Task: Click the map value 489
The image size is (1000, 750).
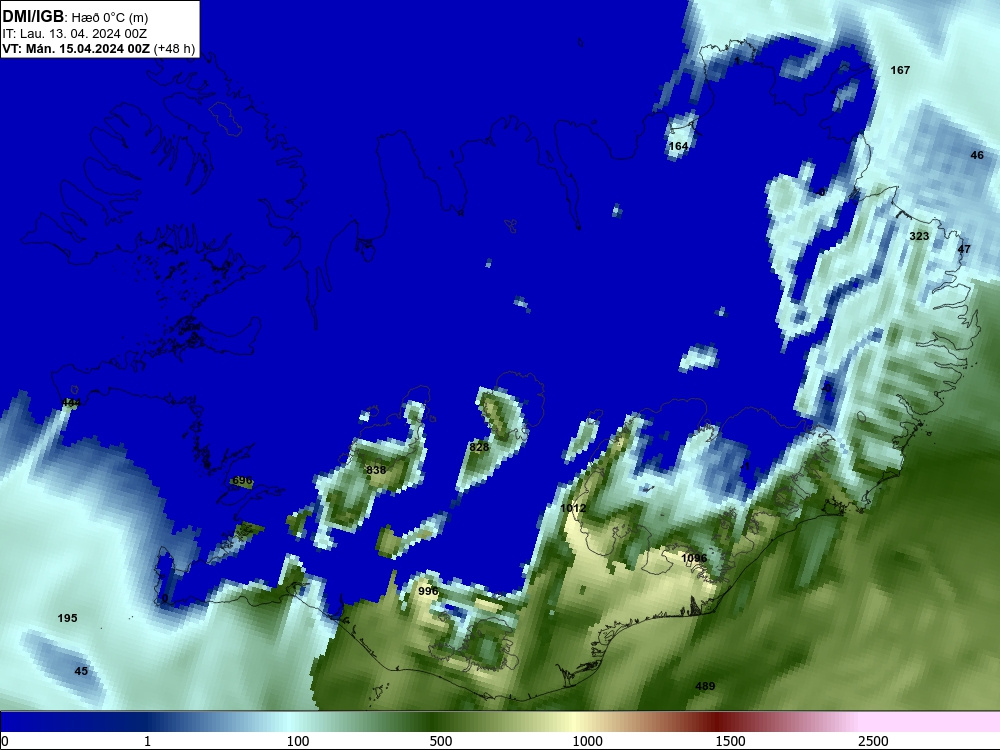Action: pyautogui.click(x=705, y=686)
